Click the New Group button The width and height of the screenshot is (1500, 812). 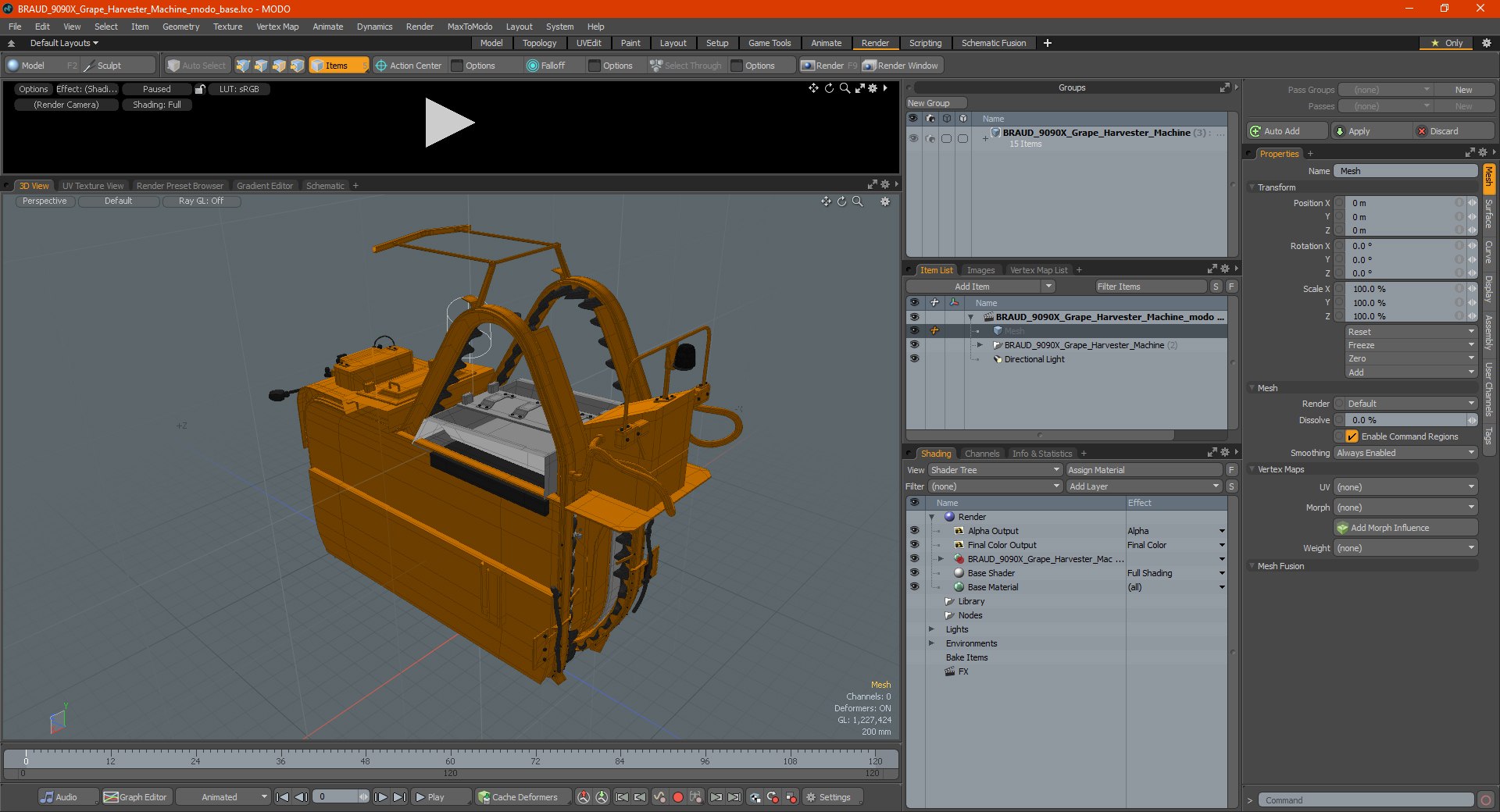pyautogui.click(x=936, y=103)
